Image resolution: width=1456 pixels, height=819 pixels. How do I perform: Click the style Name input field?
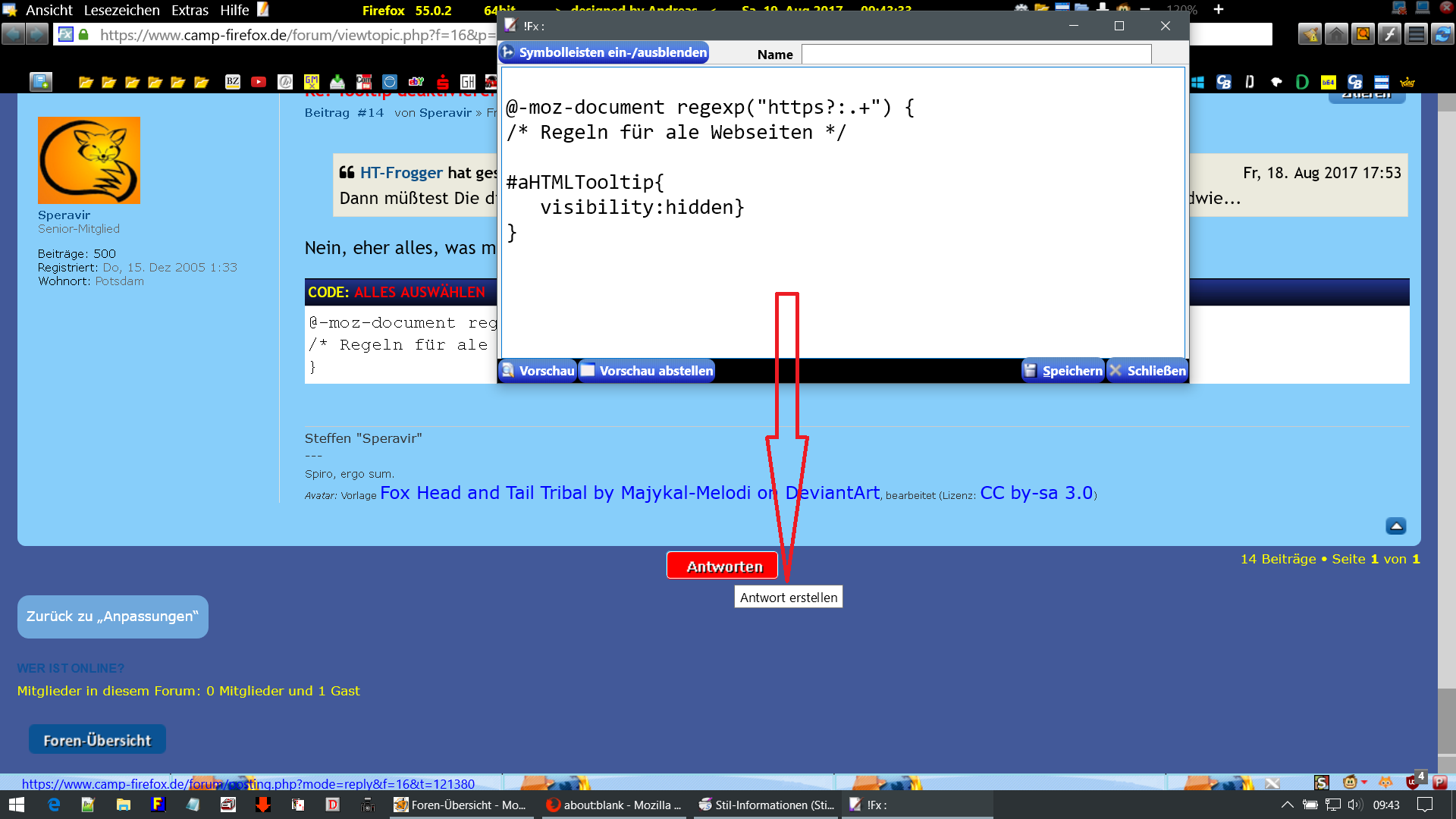(976, 55)
